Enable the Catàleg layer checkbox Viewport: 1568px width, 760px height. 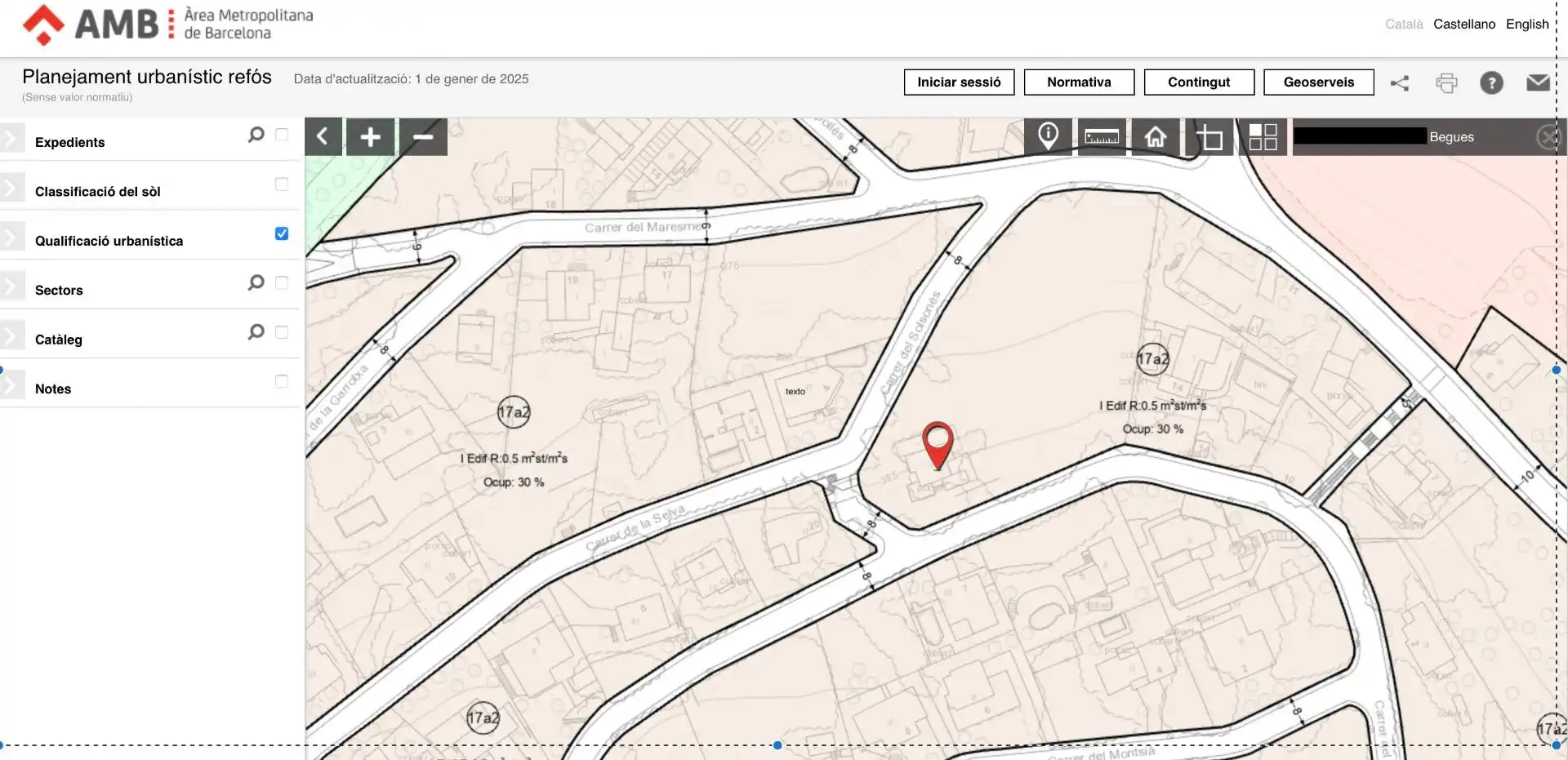(x=282, y=332)
